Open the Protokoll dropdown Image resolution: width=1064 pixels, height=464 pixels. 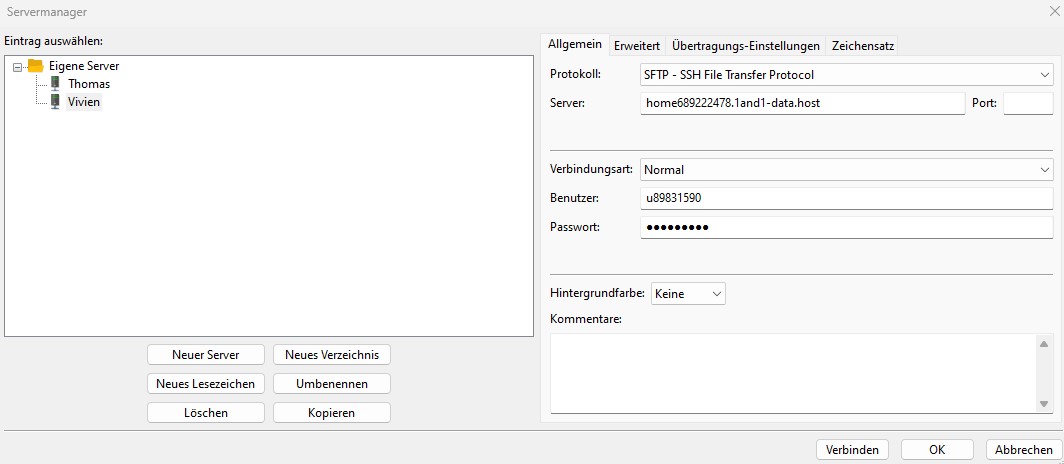[846, 74]
